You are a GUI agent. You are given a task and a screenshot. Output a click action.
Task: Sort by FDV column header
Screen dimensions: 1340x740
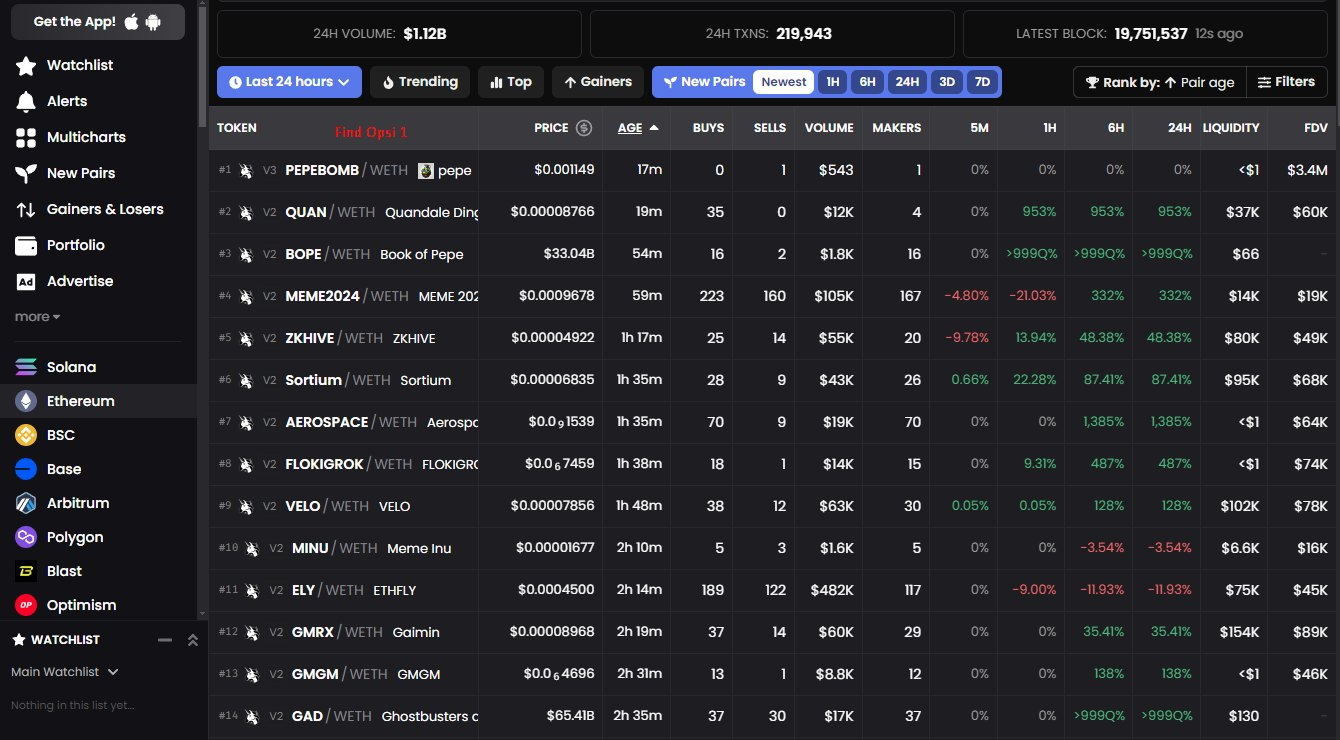1316,128
